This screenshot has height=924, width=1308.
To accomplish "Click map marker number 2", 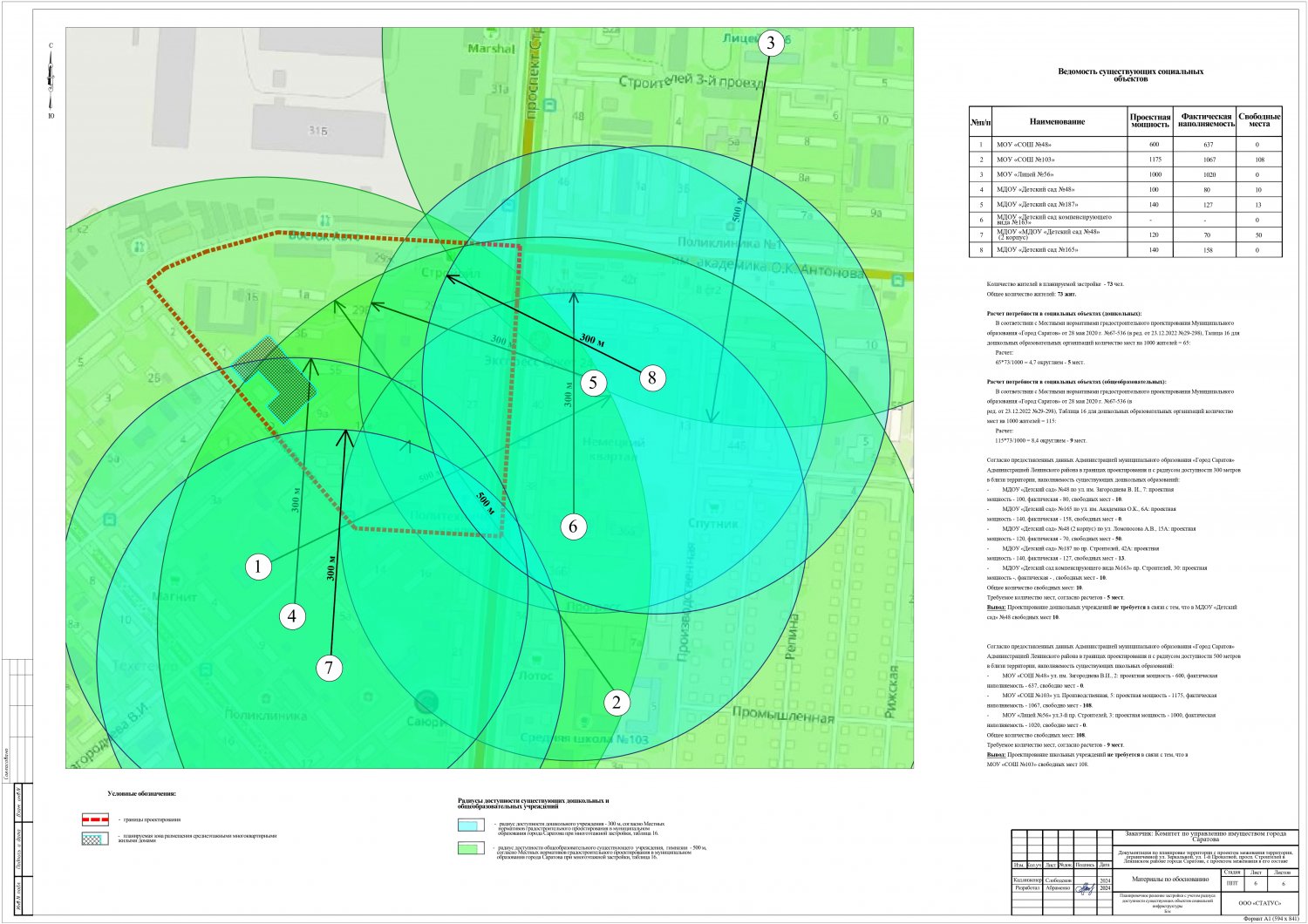I will click(x=617, y=703).
